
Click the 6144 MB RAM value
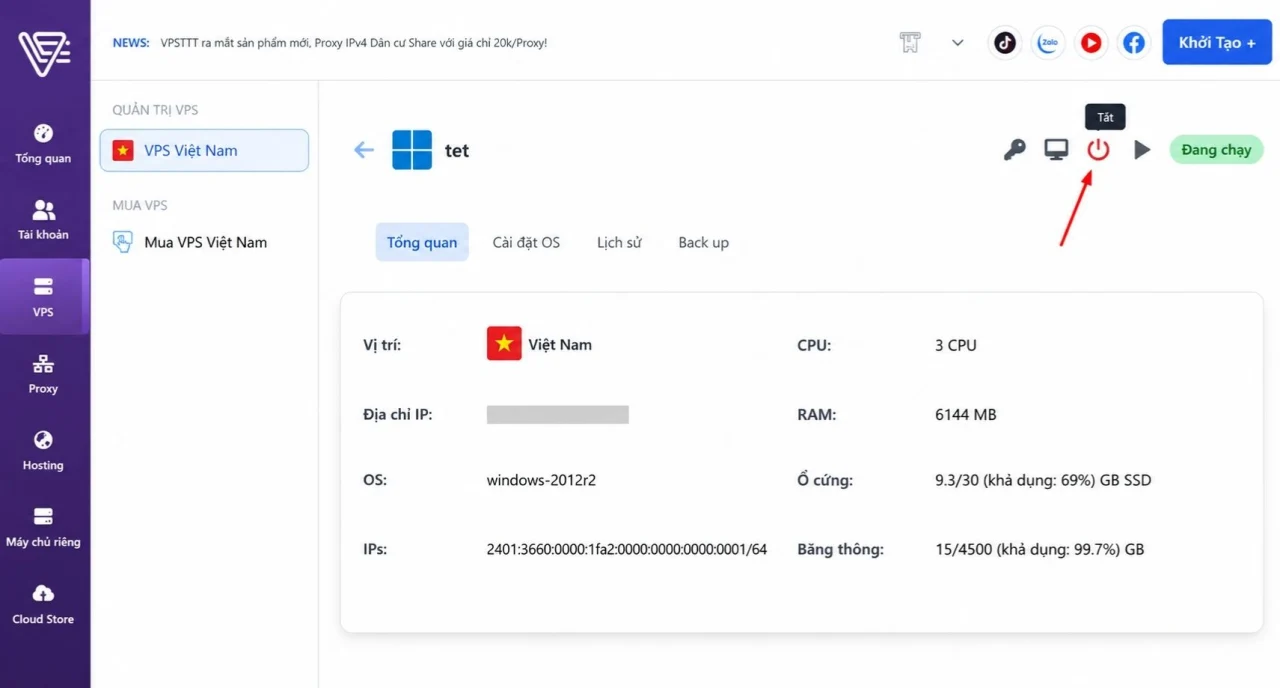(x=966, y=414)
